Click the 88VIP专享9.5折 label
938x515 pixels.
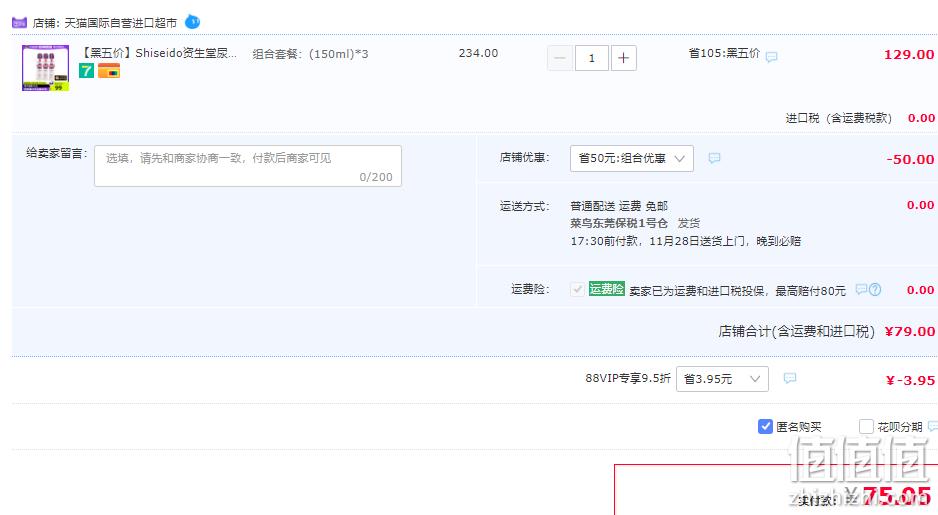point(628,379)
